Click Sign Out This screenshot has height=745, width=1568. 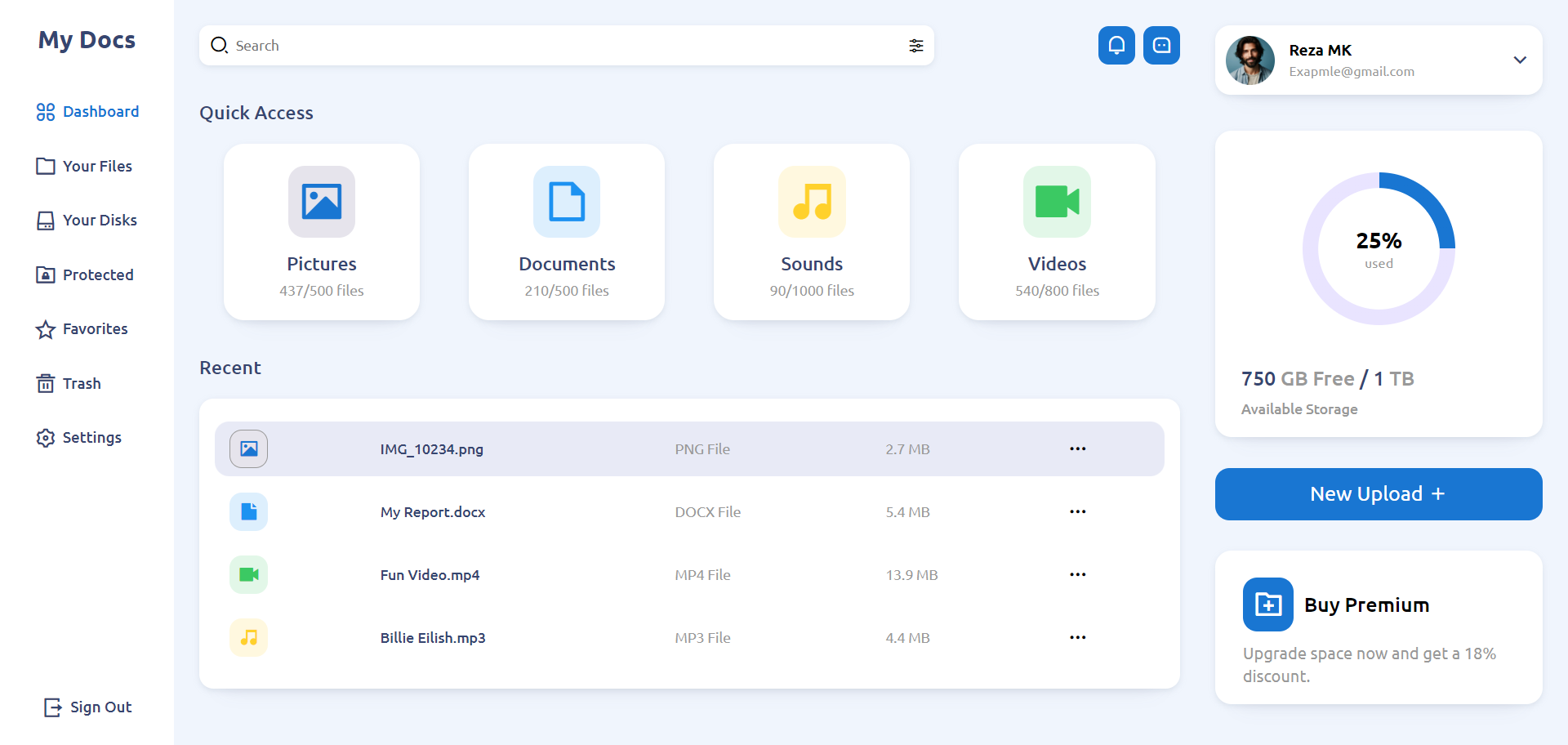coord(87,707)
